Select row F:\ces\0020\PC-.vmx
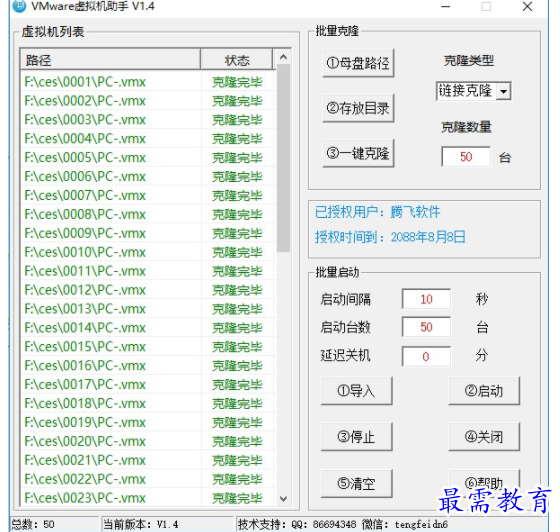This screenshot has height=532, width=560. point(148,442)
